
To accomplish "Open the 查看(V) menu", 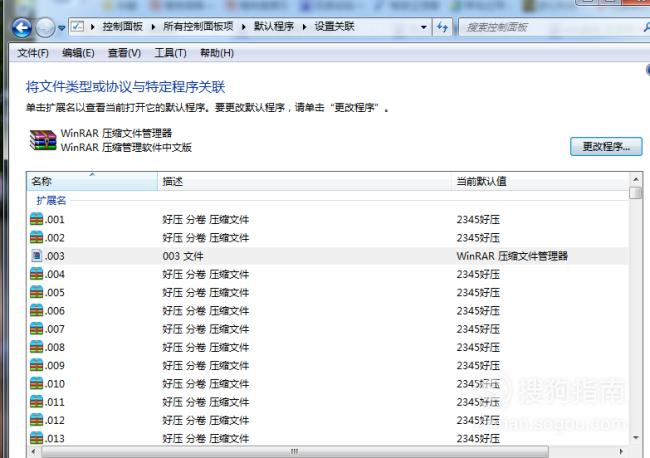I will click(124, 53).
